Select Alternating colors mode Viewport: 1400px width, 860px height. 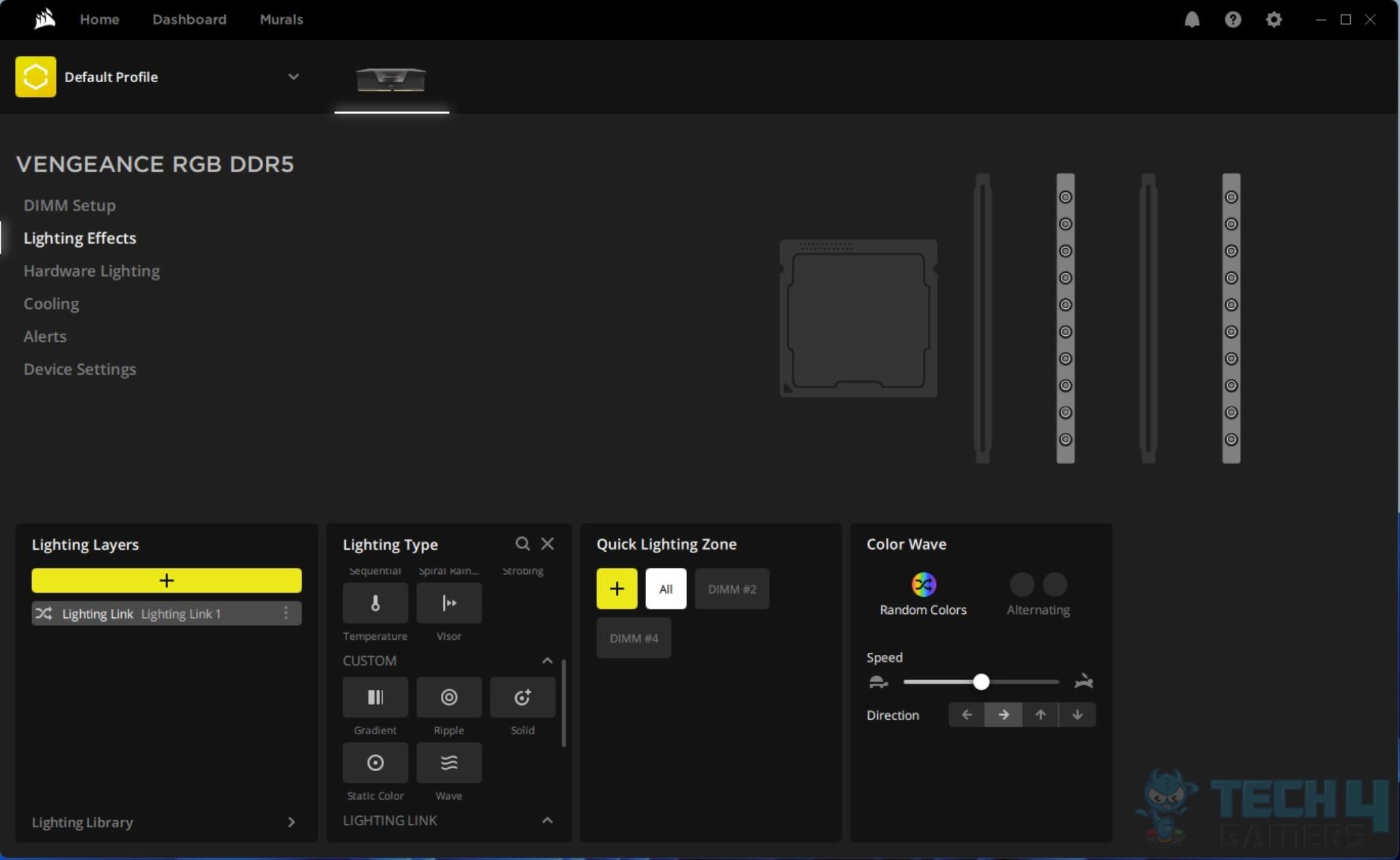click(x=1038, y=595)
